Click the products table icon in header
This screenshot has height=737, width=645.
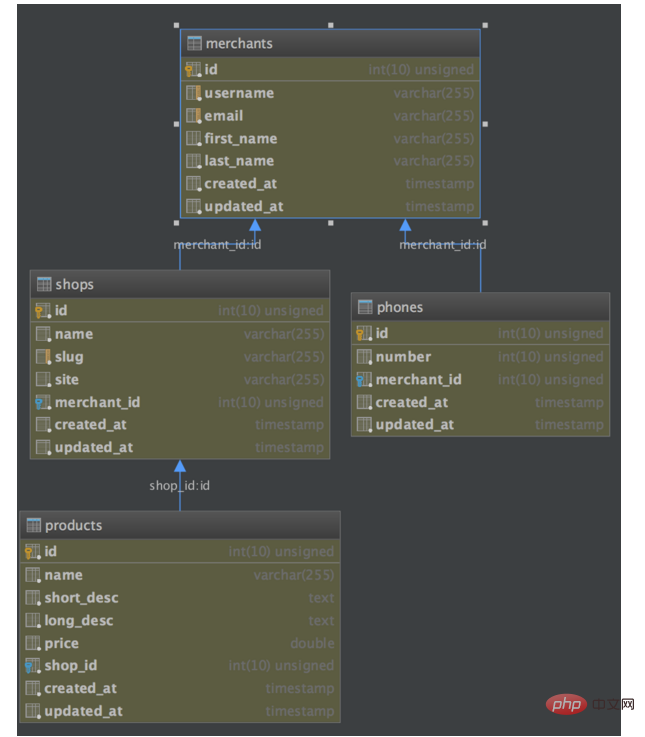[x=33, y=525]
